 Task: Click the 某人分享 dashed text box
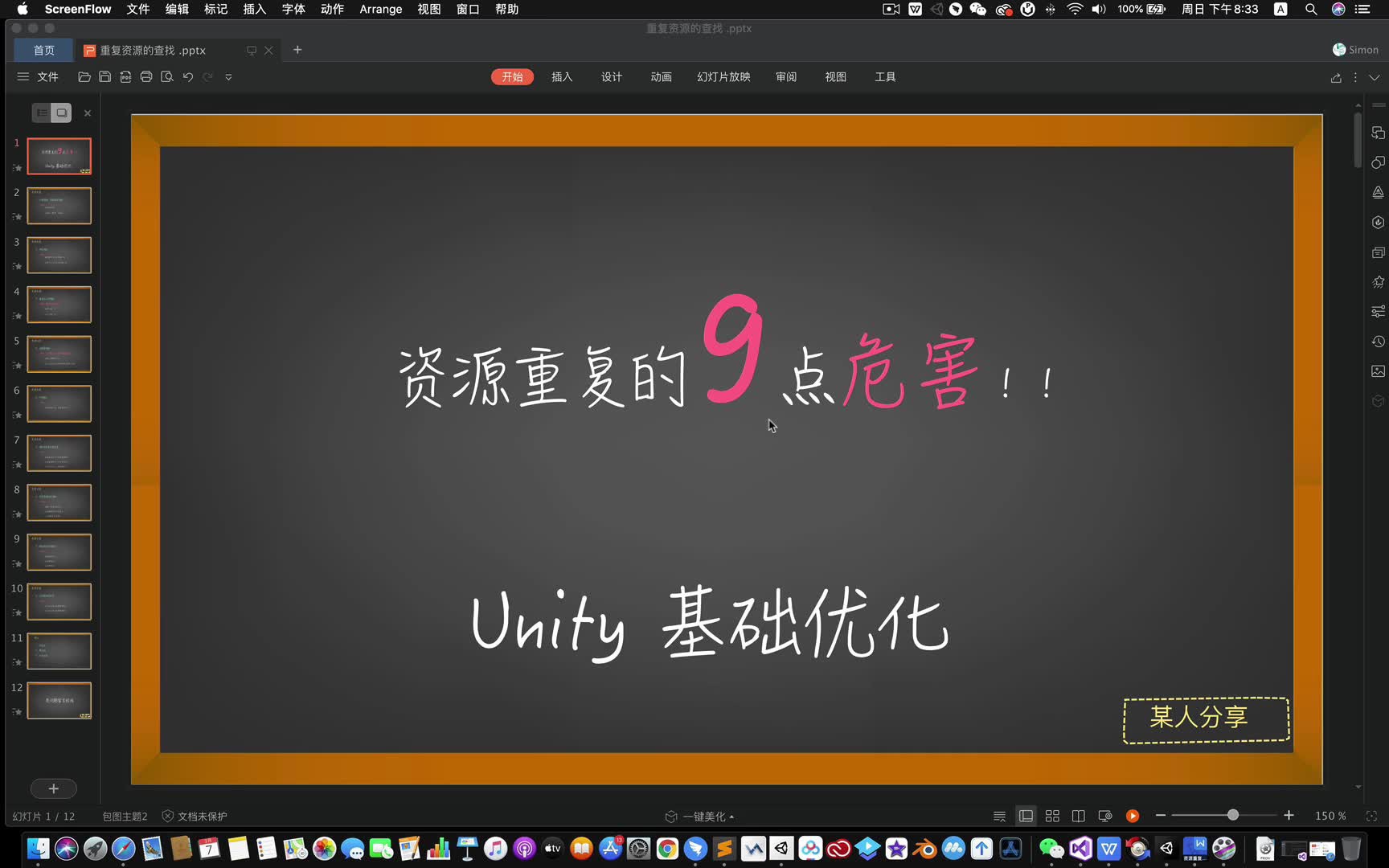(1206, 719)
